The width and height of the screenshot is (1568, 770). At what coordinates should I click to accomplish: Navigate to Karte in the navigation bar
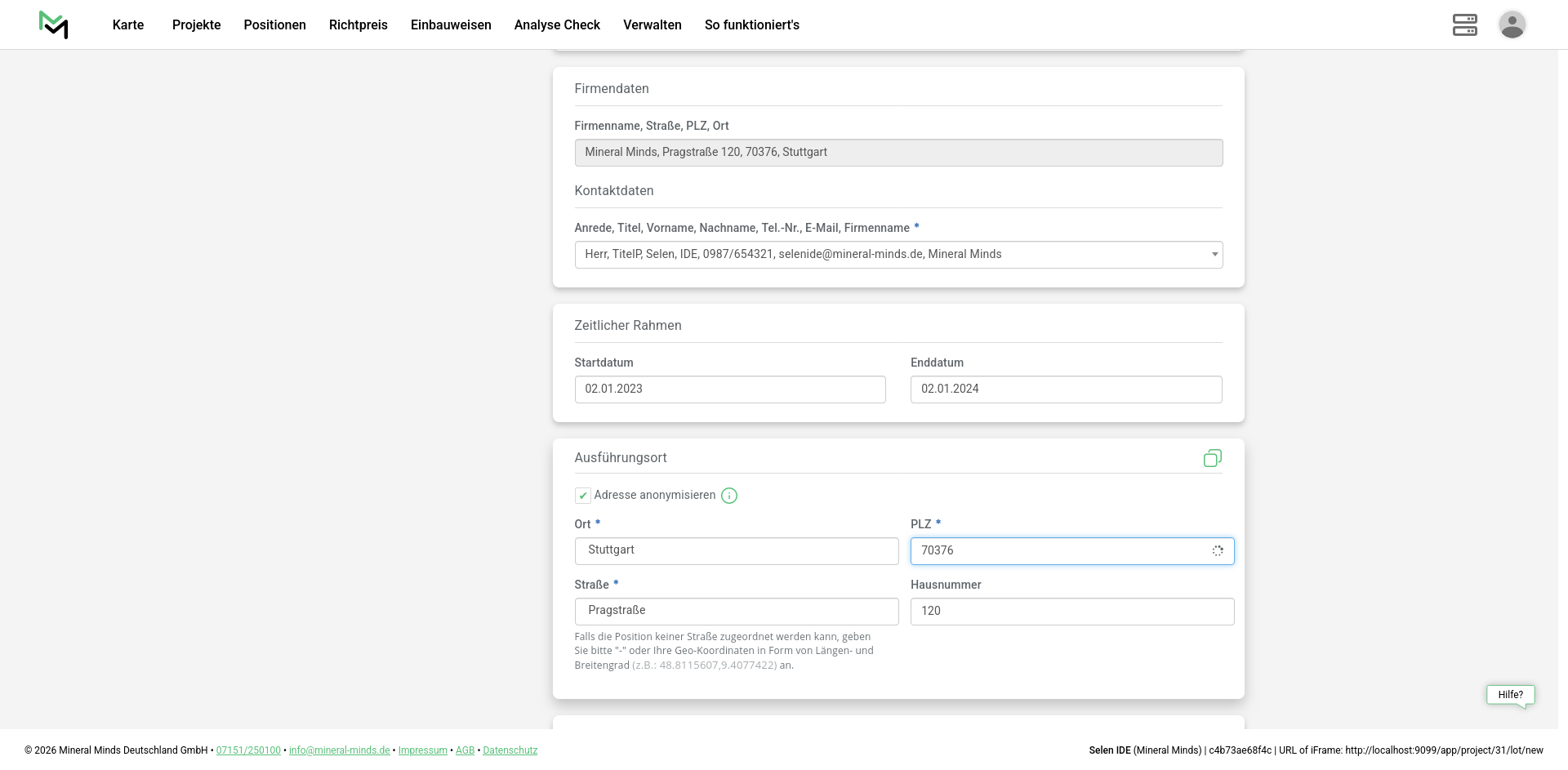click(128, 24)
